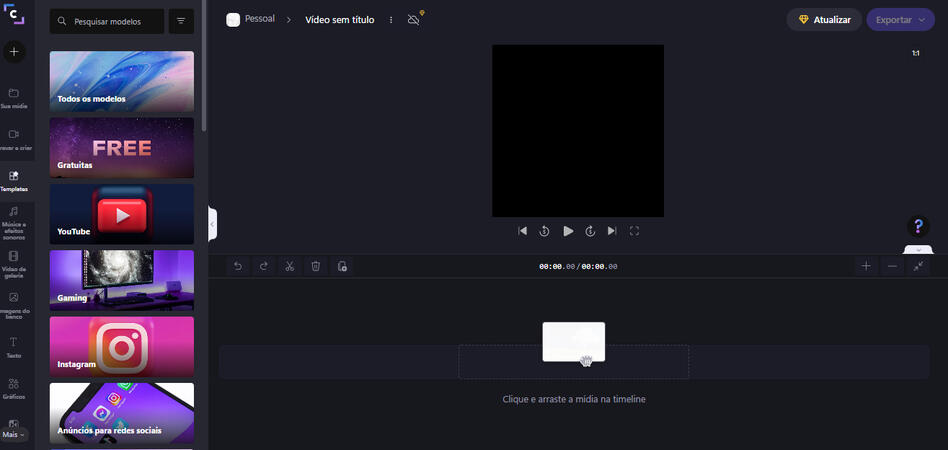Open the Texto sidebar tab
Screen dimensions: 948x450
click(x=14, y=348)
